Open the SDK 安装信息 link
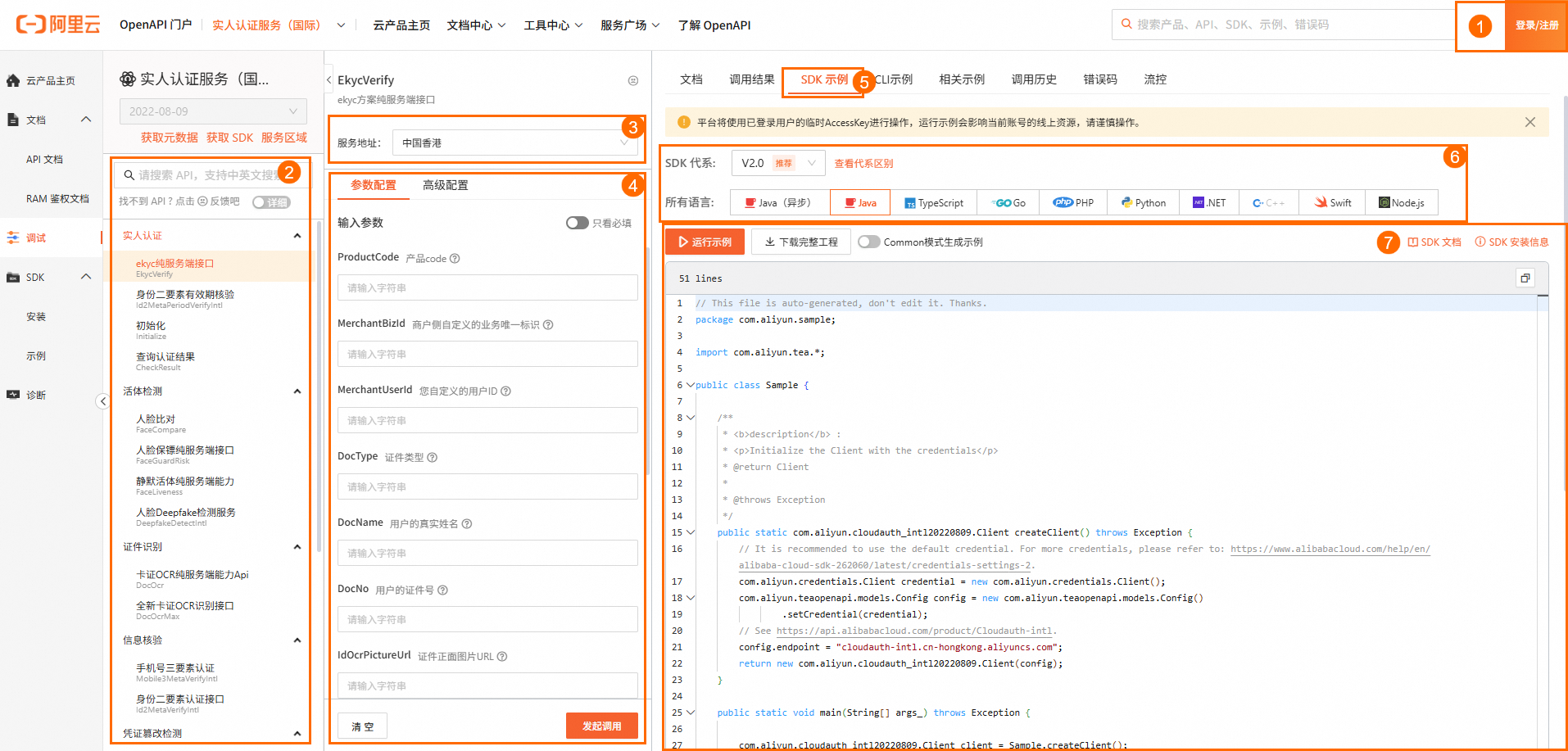 coord(1511,242)
